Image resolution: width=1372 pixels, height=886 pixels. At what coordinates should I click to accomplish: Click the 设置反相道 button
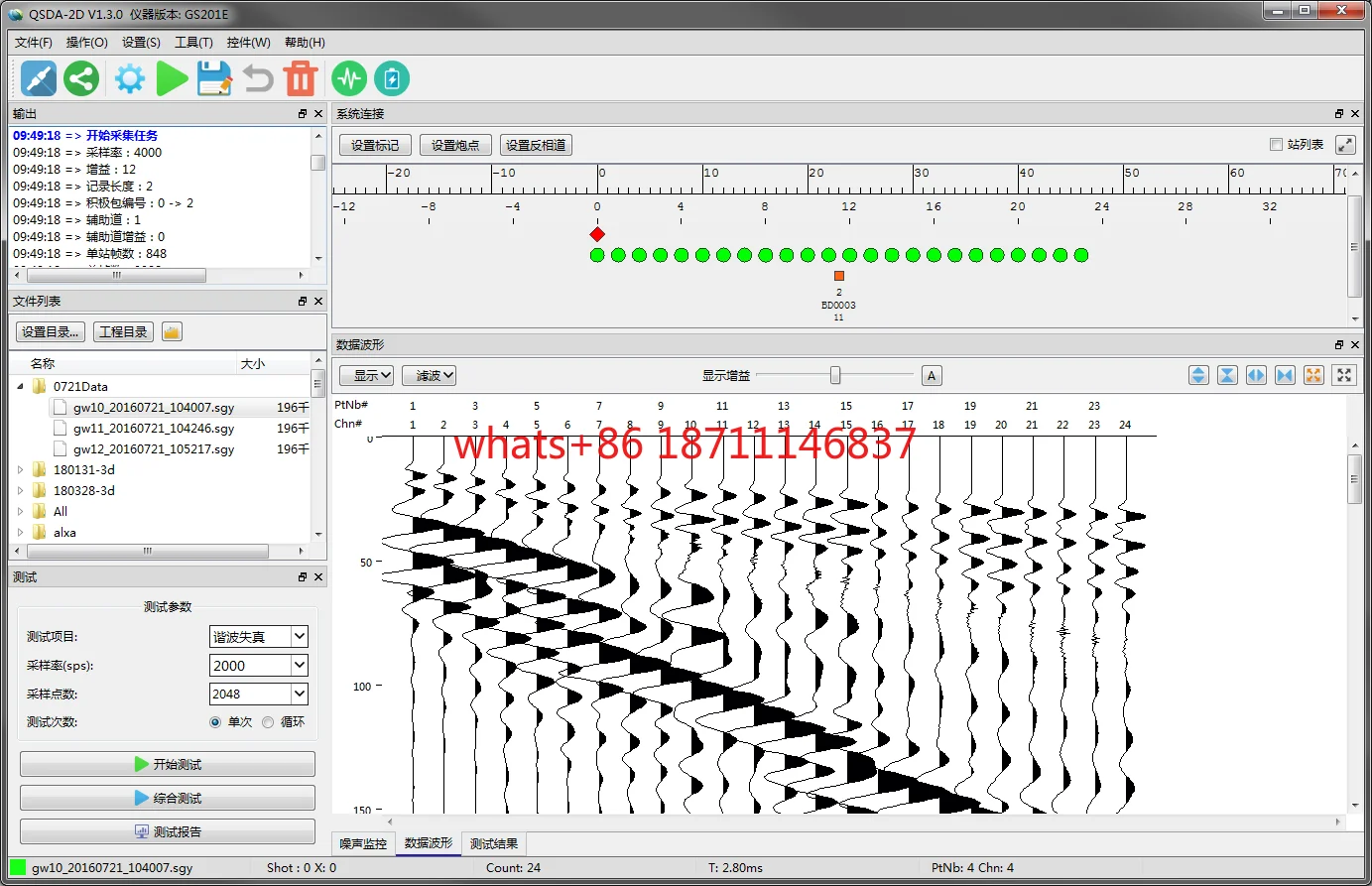point(536,145)
